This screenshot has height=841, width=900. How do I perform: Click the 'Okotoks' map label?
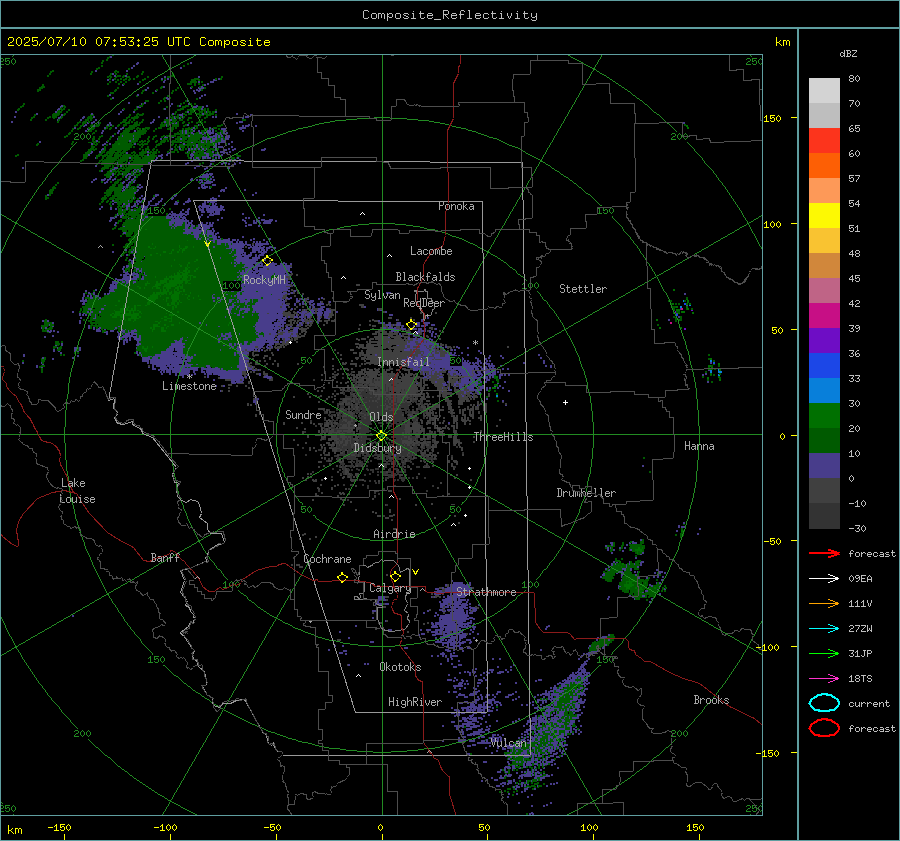click(x=400, y=667)
